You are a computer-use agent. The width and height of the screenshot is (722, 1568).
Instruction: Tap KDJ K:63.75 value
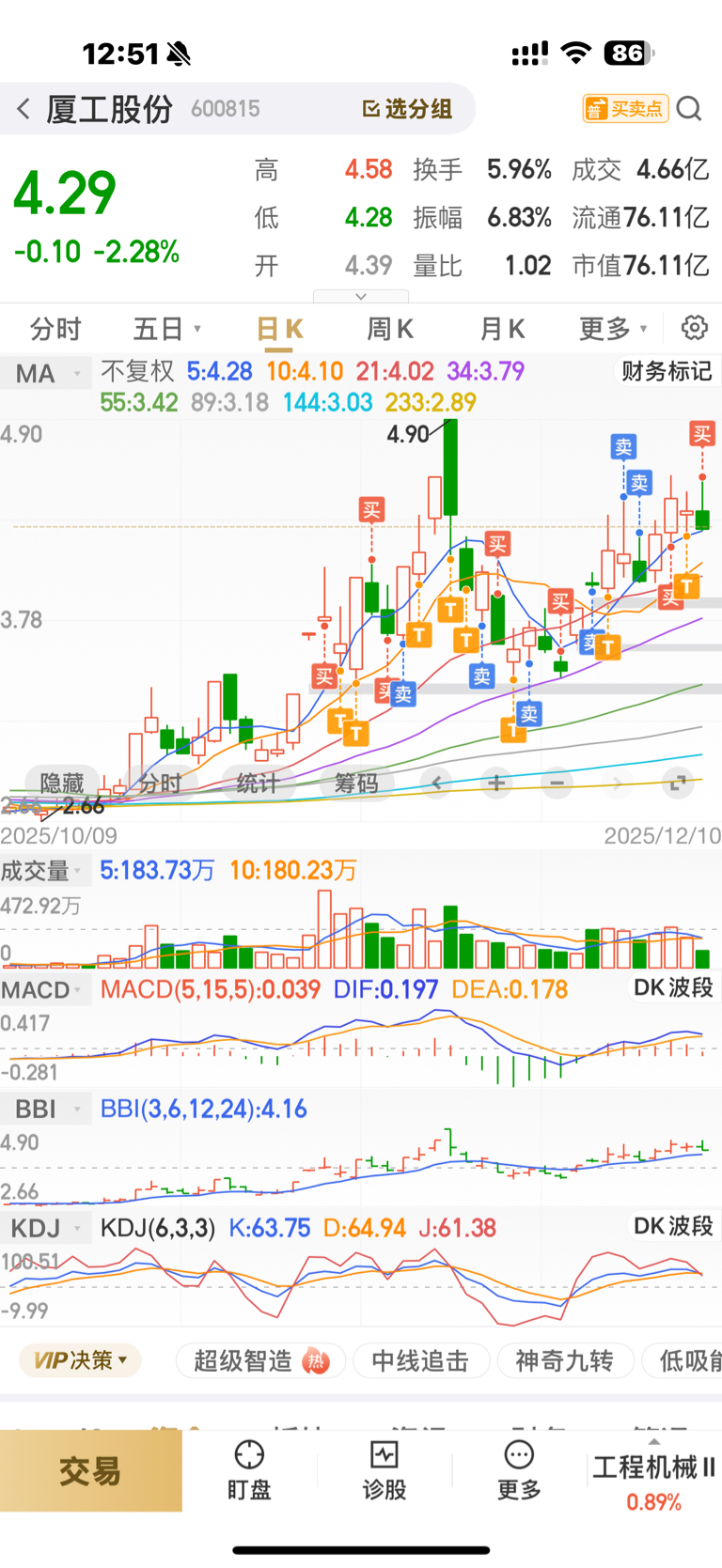[x=270, y=1228]
